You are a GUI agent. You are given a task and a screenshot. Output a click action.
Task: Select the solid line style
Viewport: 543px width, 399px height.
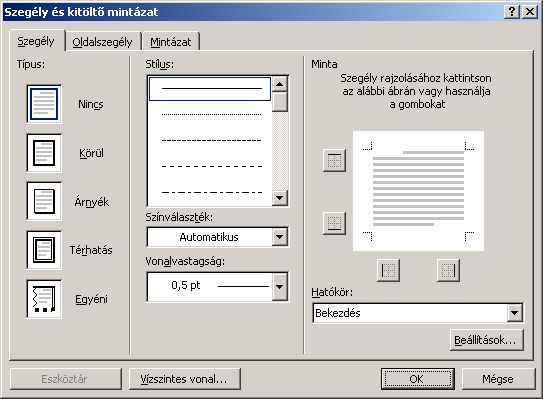pyautogui.click(x=210, y=89)
